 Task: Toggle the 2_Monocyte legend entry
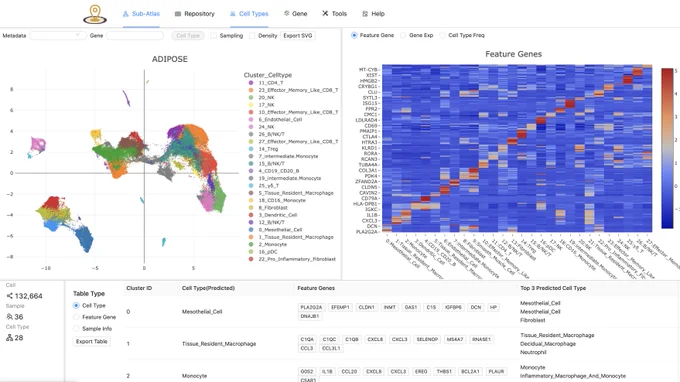tap(268, 245)
